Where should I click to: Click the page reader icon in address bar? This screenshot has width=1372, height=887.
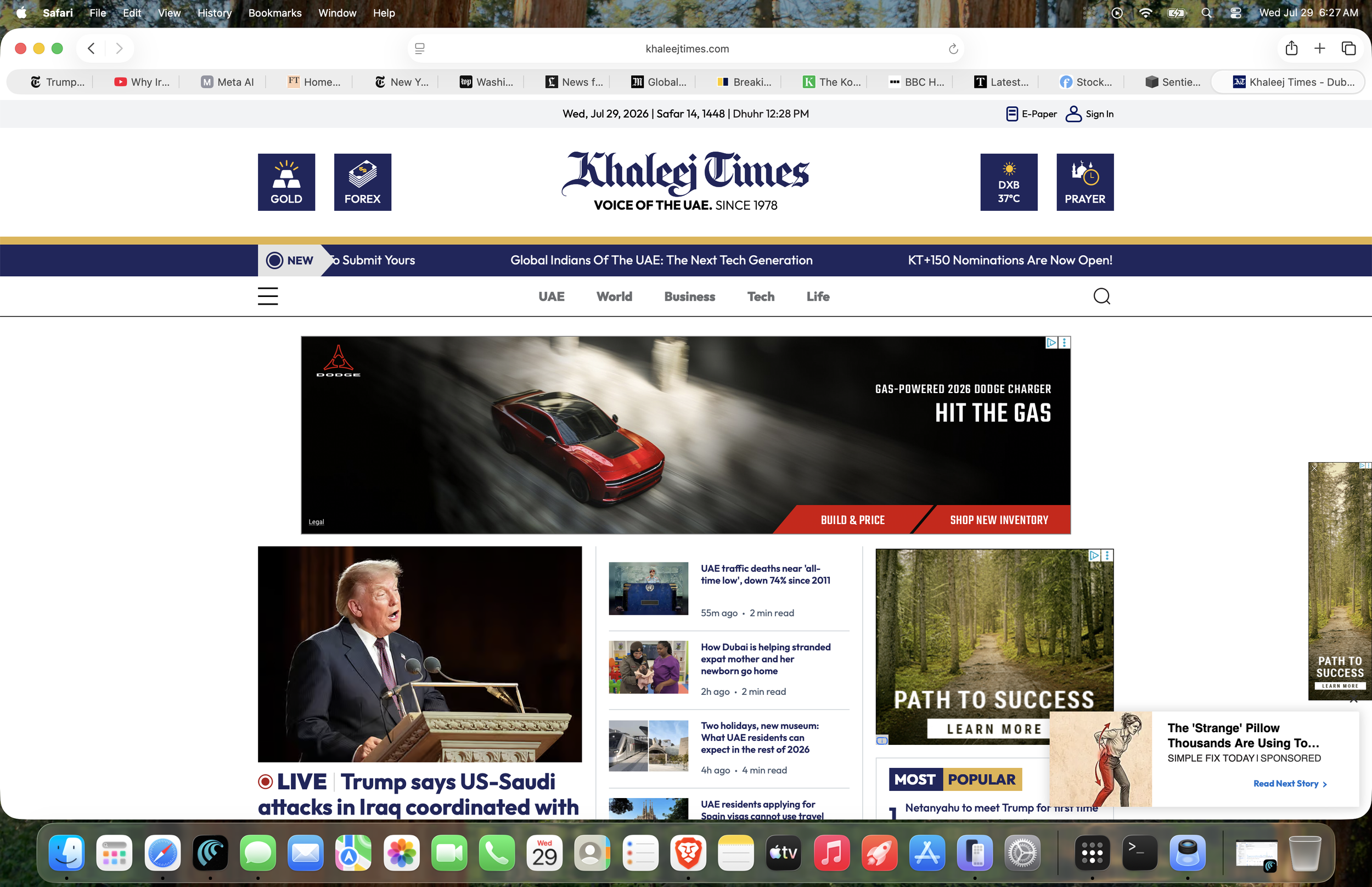point(420,49)
